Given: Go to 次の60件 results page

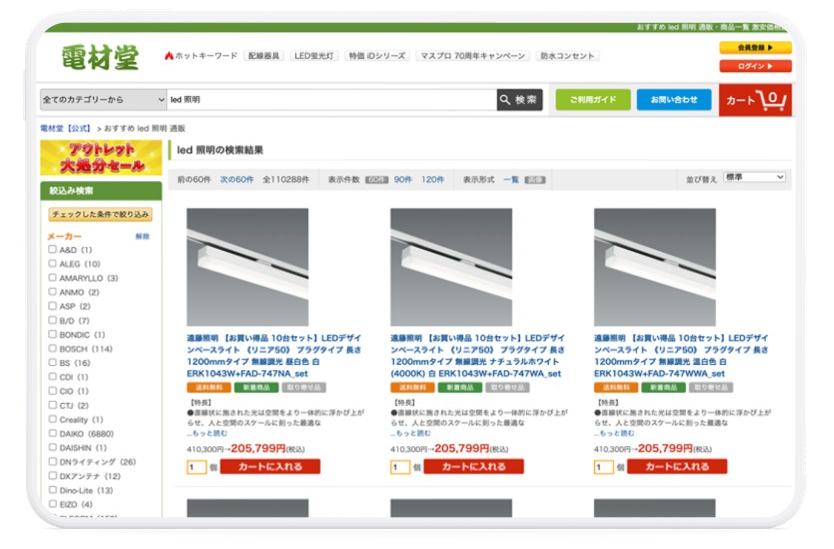Looking at the screenshot, I should coord(237,179).
